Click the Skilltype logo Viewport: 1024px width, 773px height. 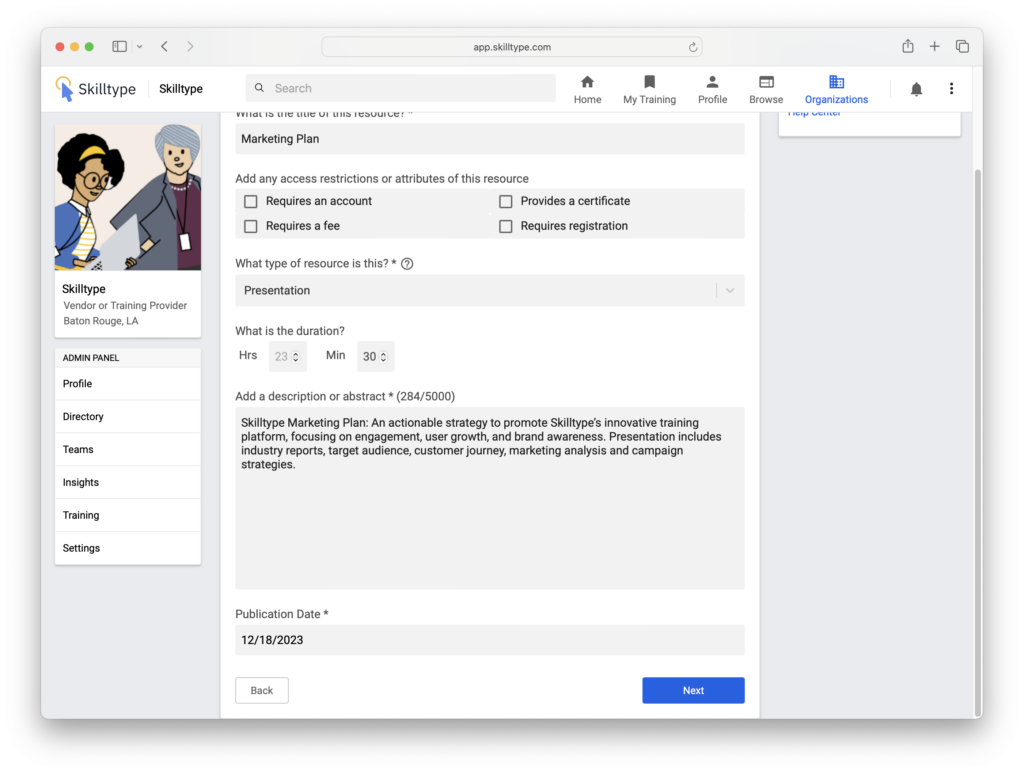click(96, 89)
